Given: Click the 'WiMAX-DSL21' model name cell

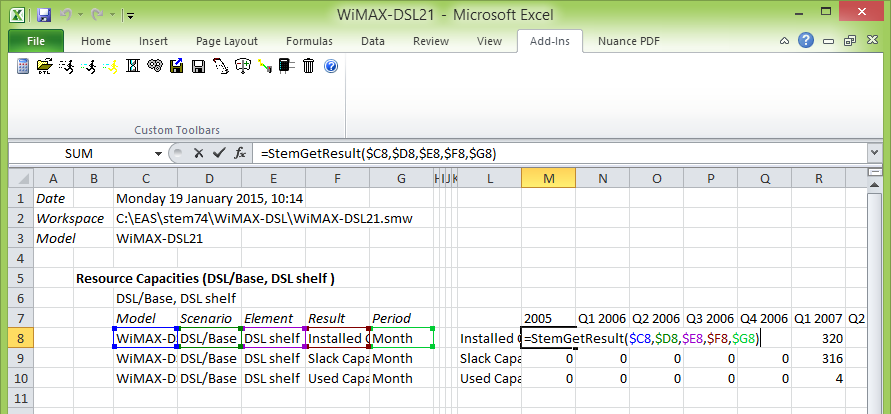Looking at the screenshot, I should tap(145, 239).
